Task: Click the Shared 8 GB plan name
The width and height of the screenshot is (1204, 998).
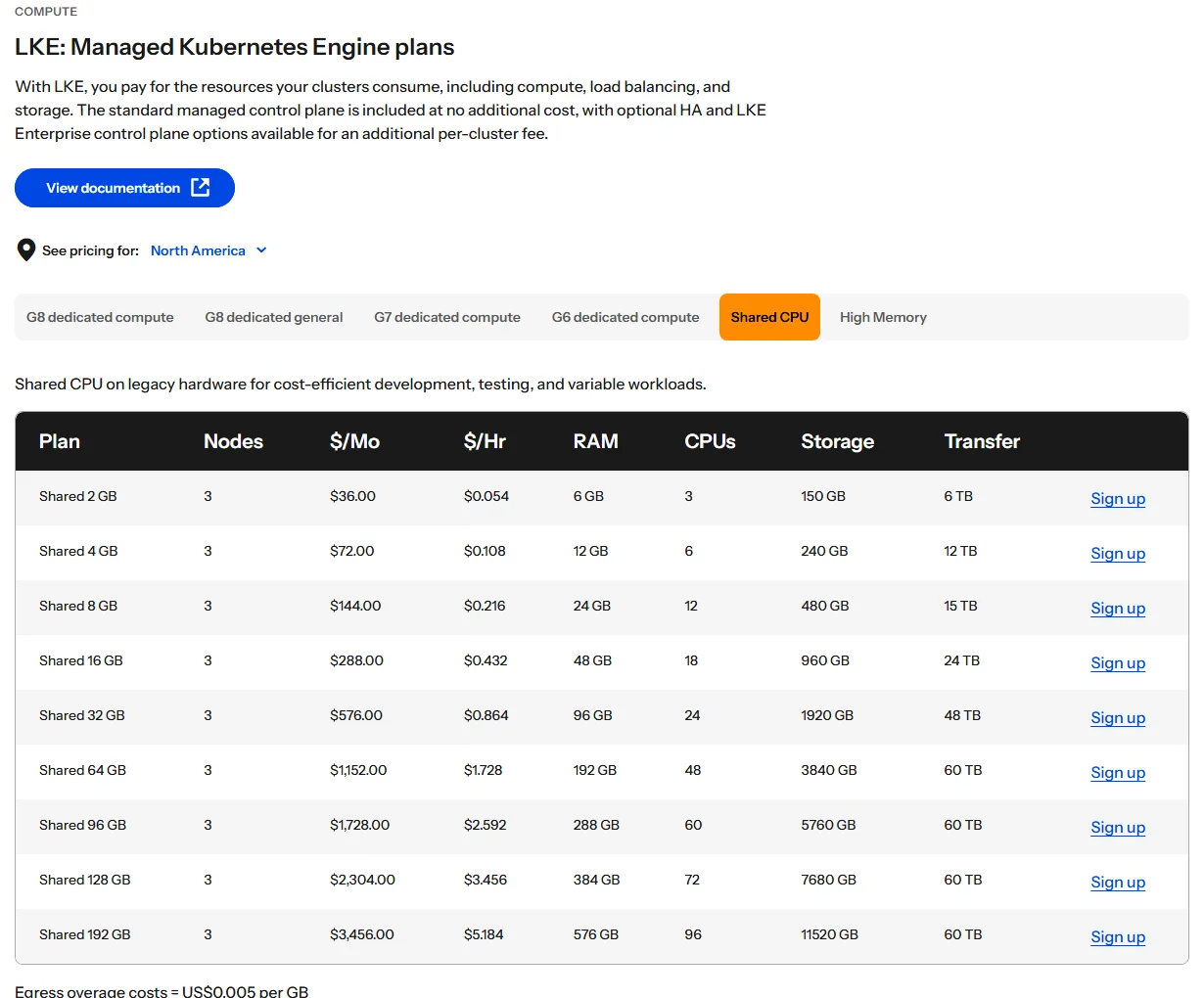Action: coord(78,606)
